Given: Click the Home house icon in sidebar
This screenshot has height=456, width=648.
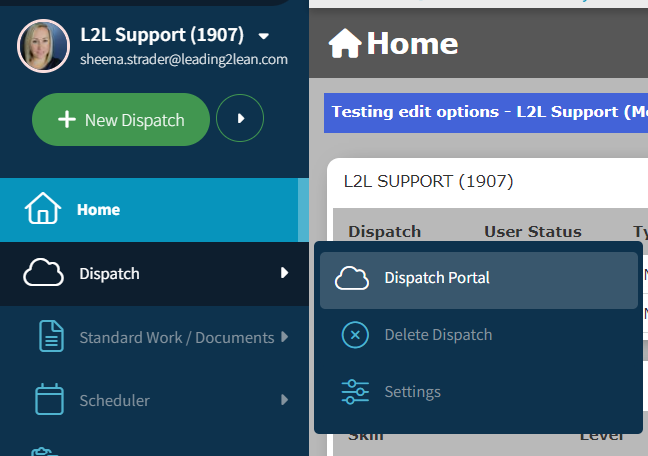Looking at the screenshot, I should pyautogui.click(x=43, y=210).
